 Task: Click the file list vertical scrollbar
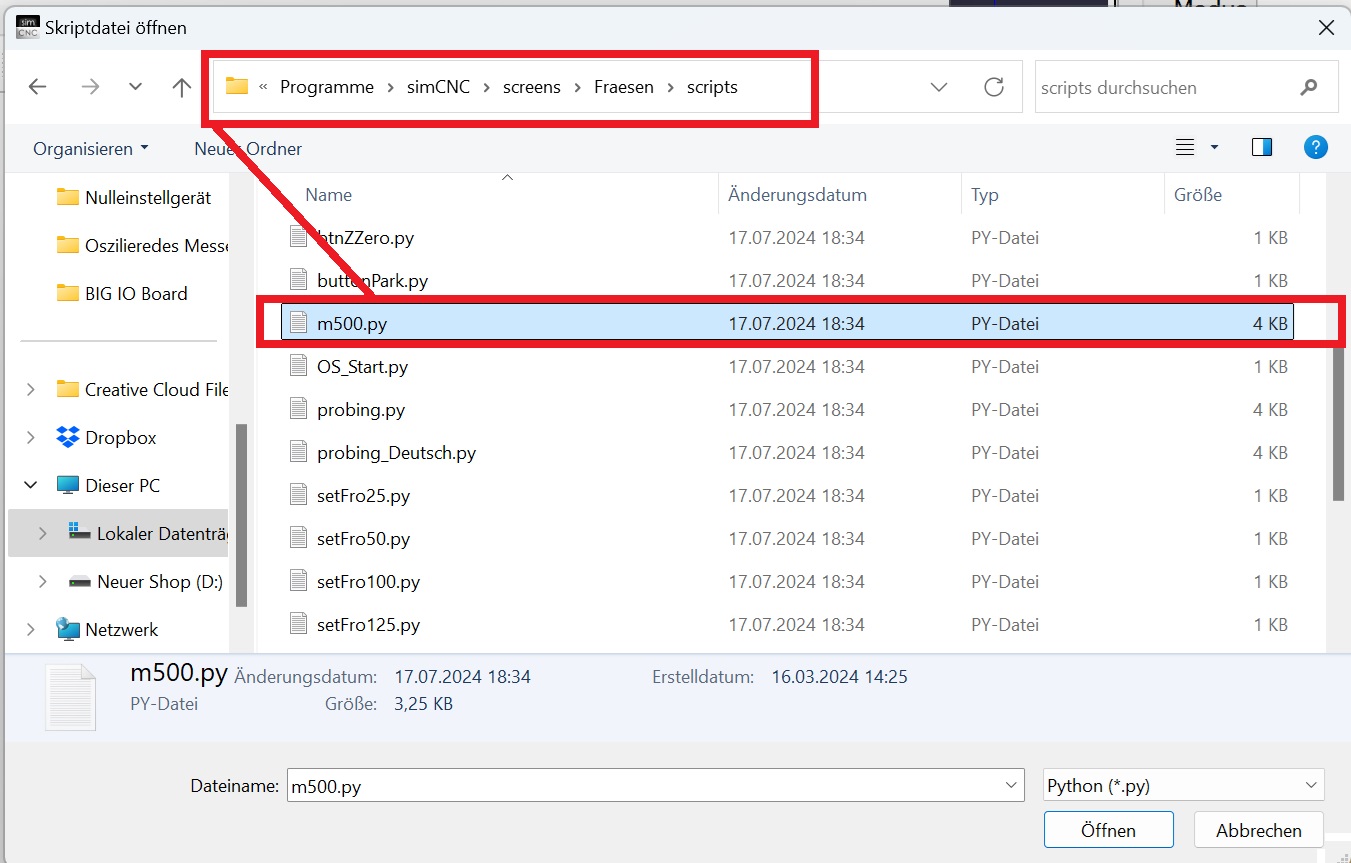(1338, 420)
